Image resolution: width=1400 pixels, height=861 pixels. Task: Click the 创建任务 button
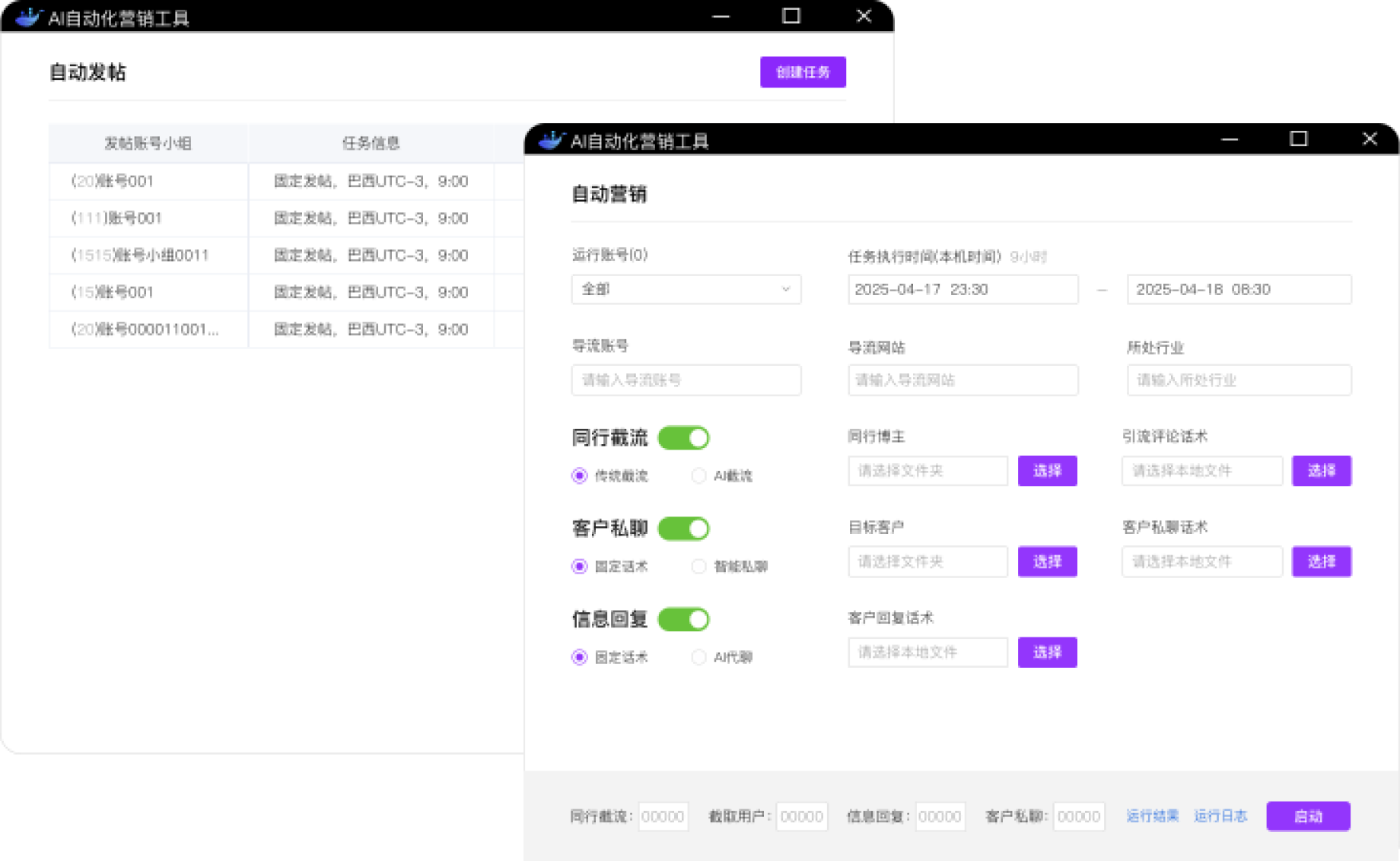pos(803,72)
